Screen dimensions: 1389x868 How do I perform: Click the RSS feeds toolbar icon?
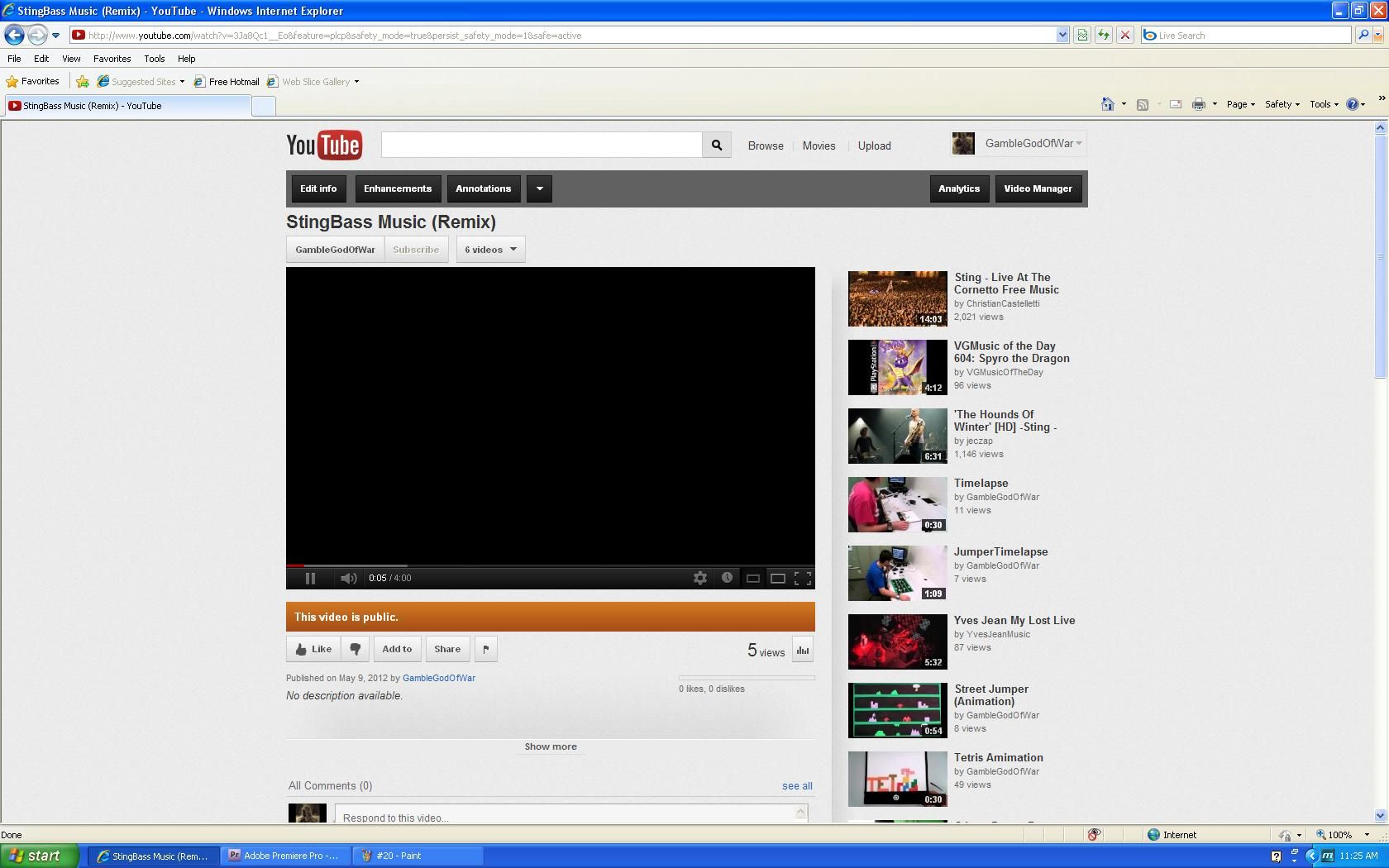point(1143,104)
